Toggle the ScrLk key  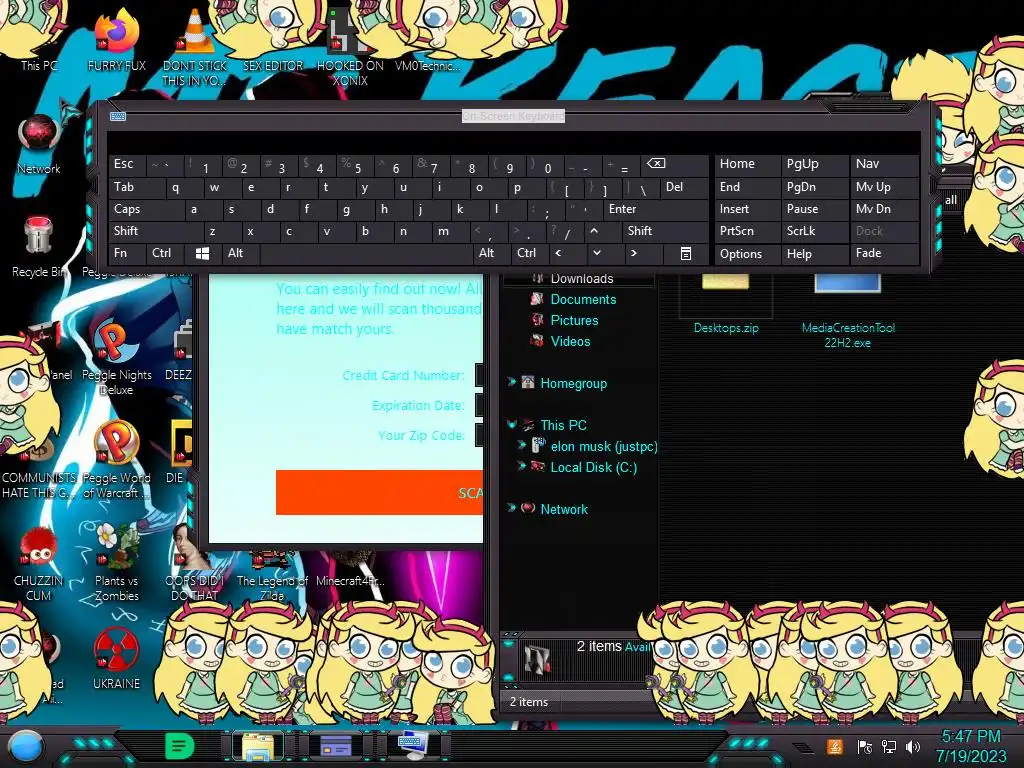[814, 231]
